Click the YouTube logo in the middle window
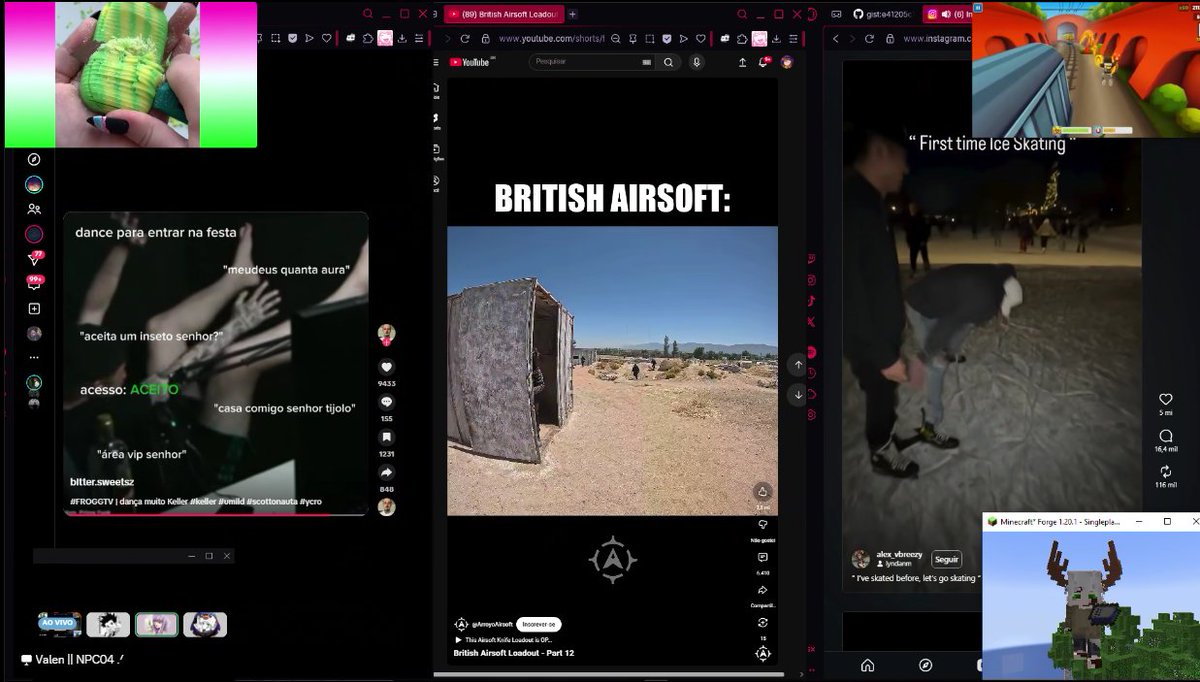 [x=469, y=62]
